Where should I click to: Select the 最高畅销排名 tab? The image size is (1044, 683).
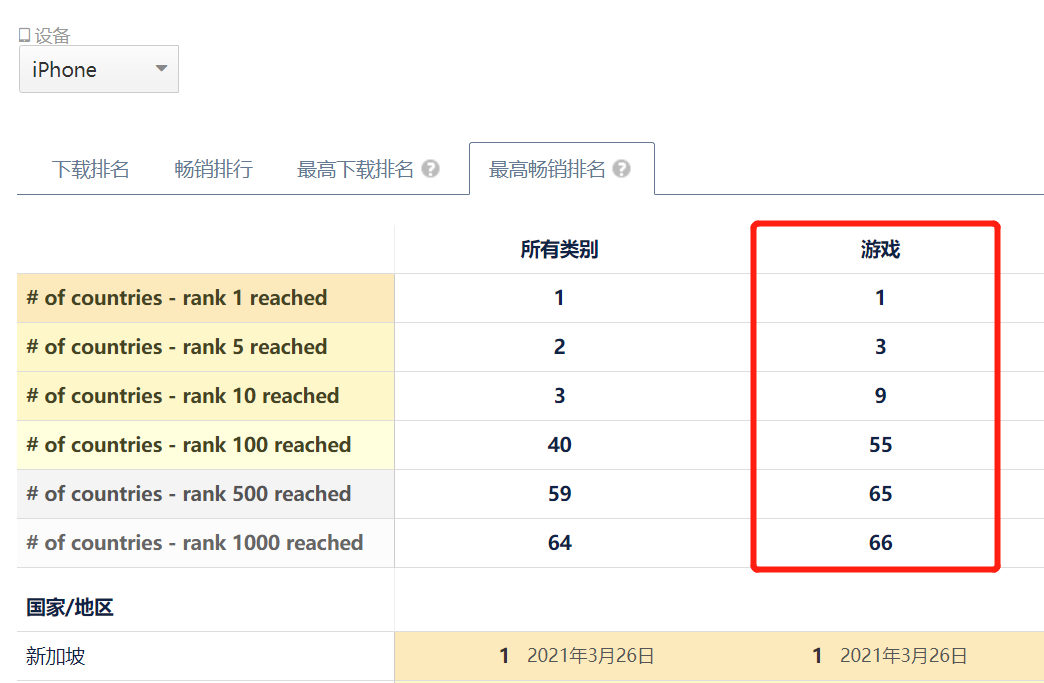coord(547,169)
